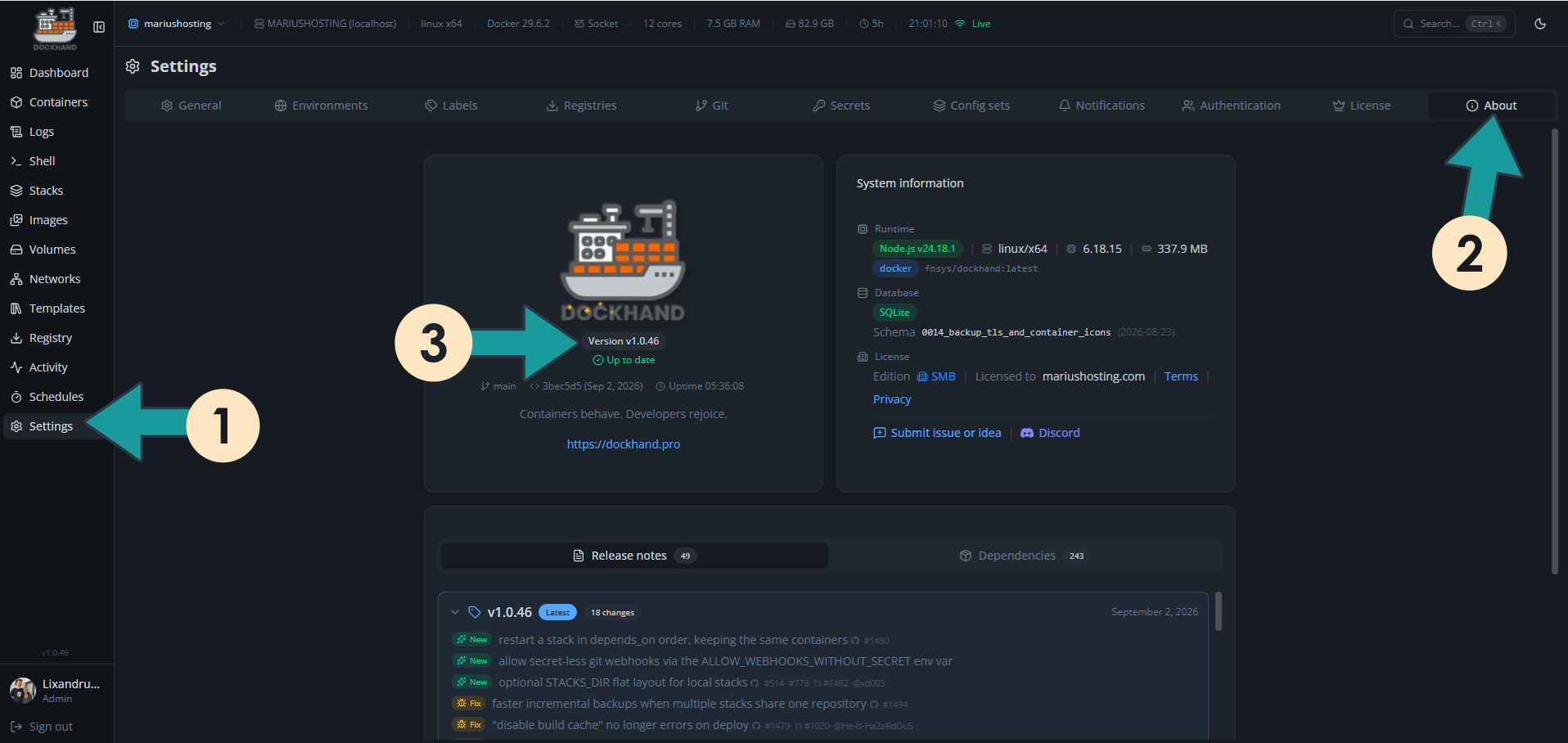Open the Terms link
The width and height of the screenshot is (1568, 743).
pyautogui.click(x=1181, y=376)
